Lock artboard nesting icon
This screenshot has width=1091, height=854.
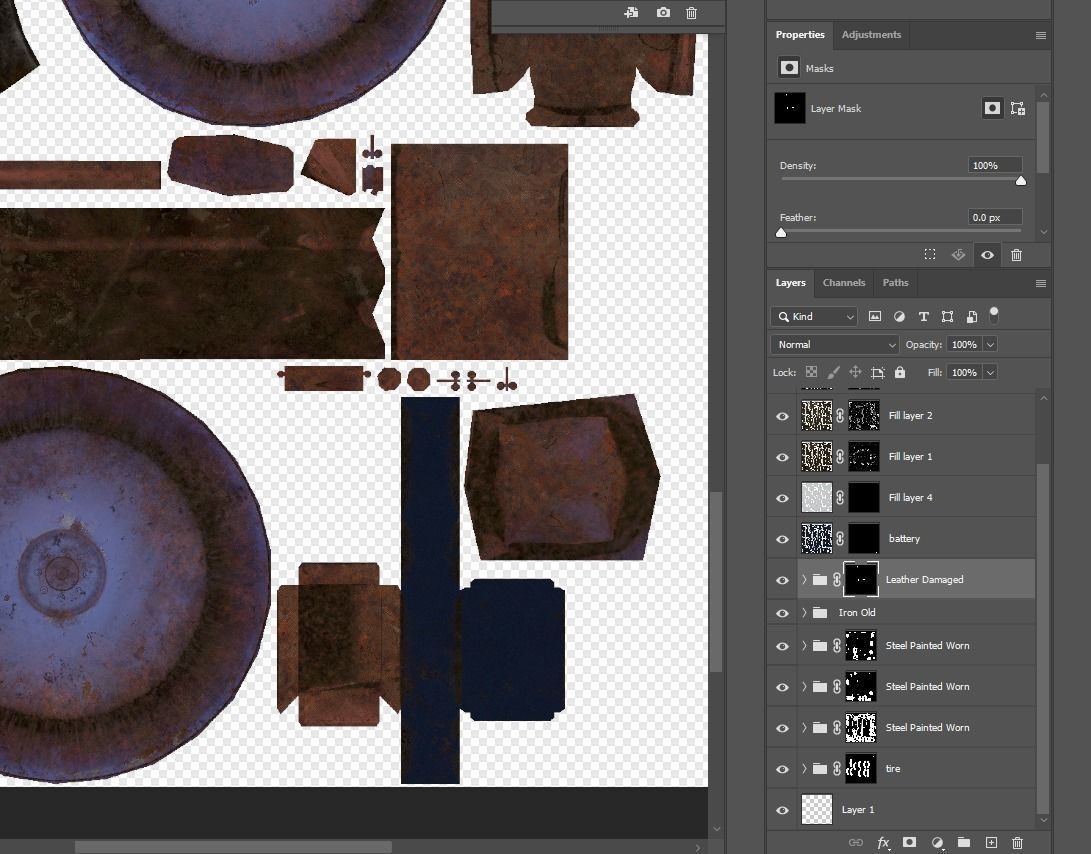coord(877,372)
